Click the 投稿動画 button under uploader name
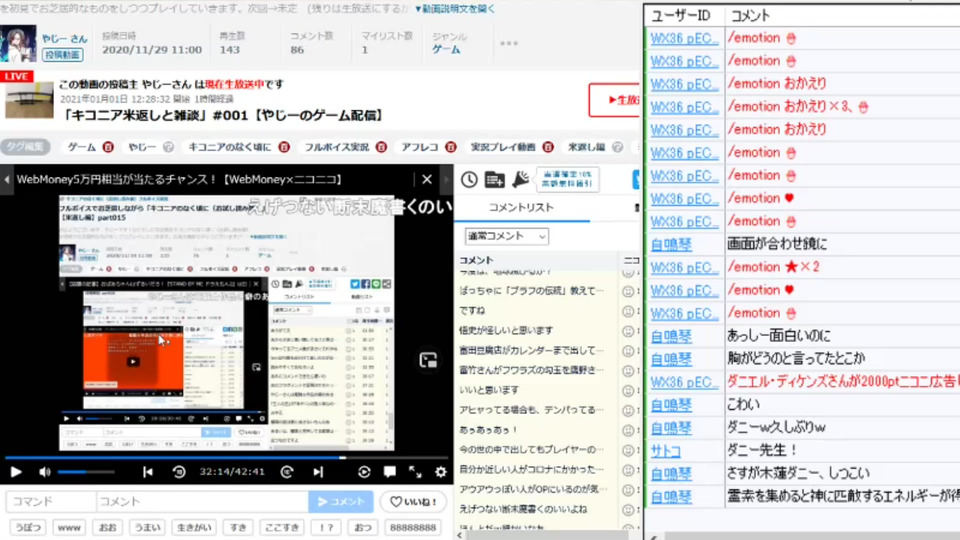 tap(62, 54)
